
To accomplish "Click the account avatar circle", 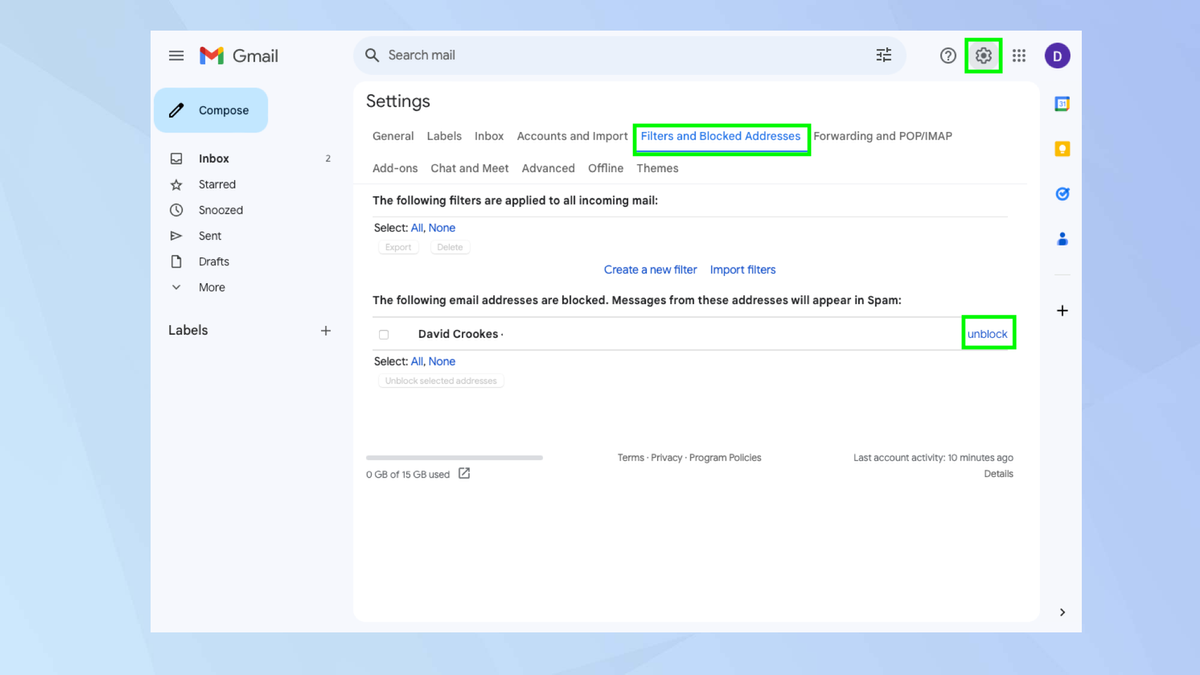I will pyautogui.click(x=1057, y=55).
